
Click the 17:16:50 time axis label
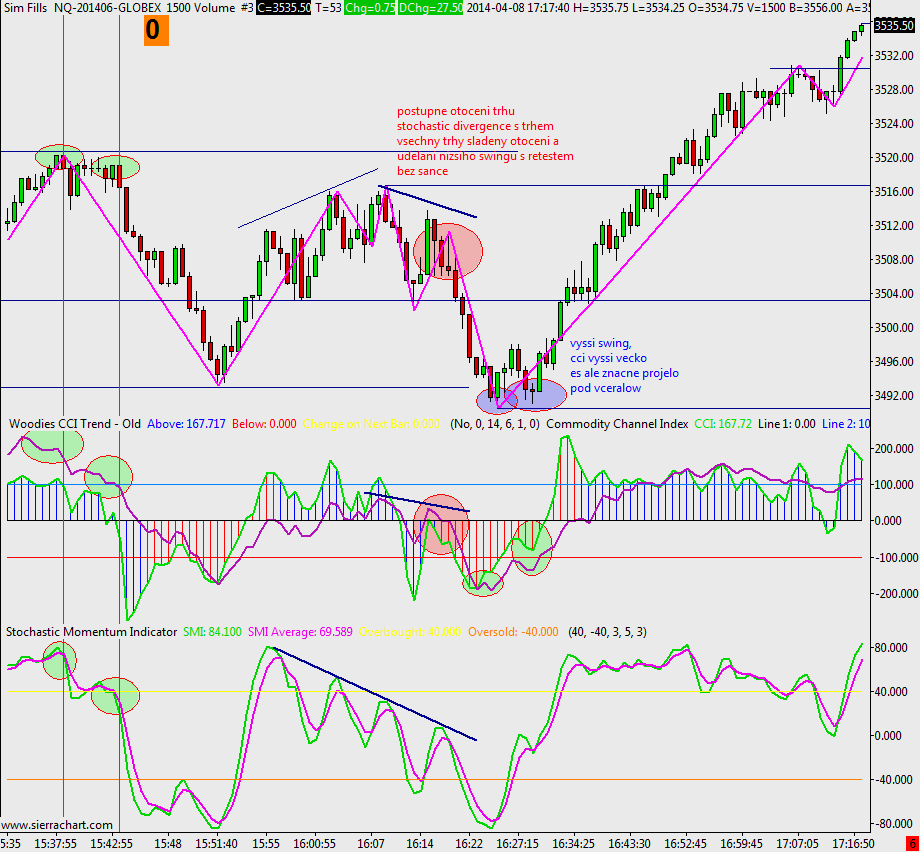pos(853,844)
